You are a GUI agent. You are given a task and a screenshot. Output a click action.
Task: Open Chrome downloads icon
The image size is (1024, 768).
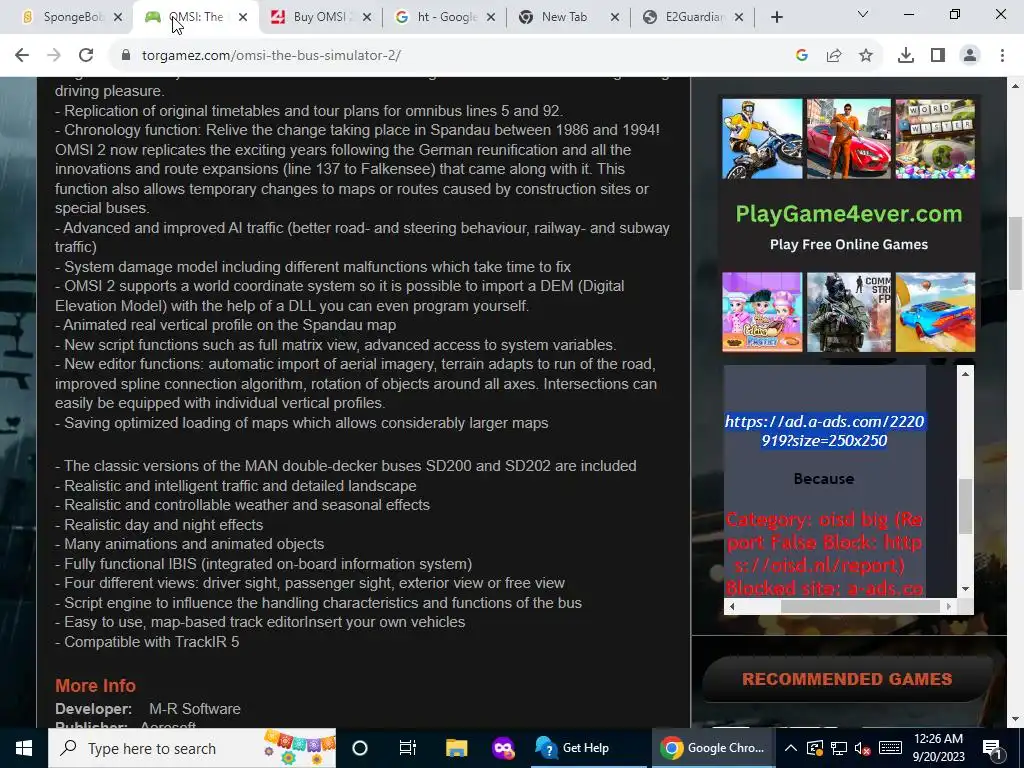(906, 56)
